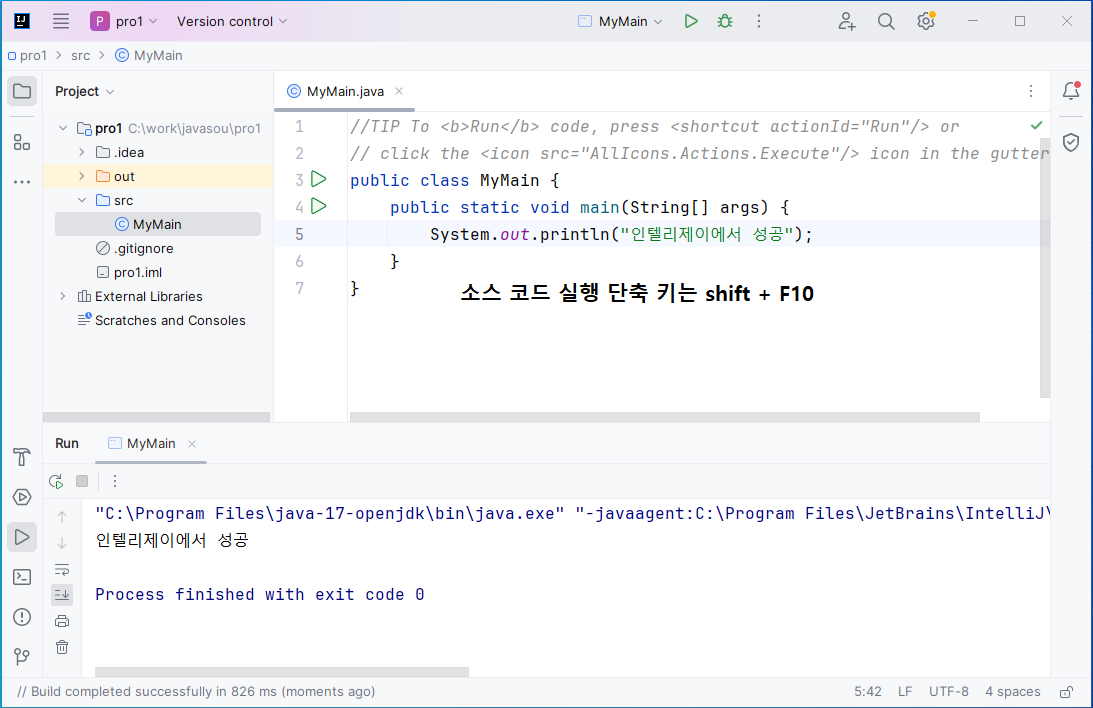The height and width of the screenshot is (708, 1093).
Task: Open Notifications via the bell icon
Action: (1071, 90)
